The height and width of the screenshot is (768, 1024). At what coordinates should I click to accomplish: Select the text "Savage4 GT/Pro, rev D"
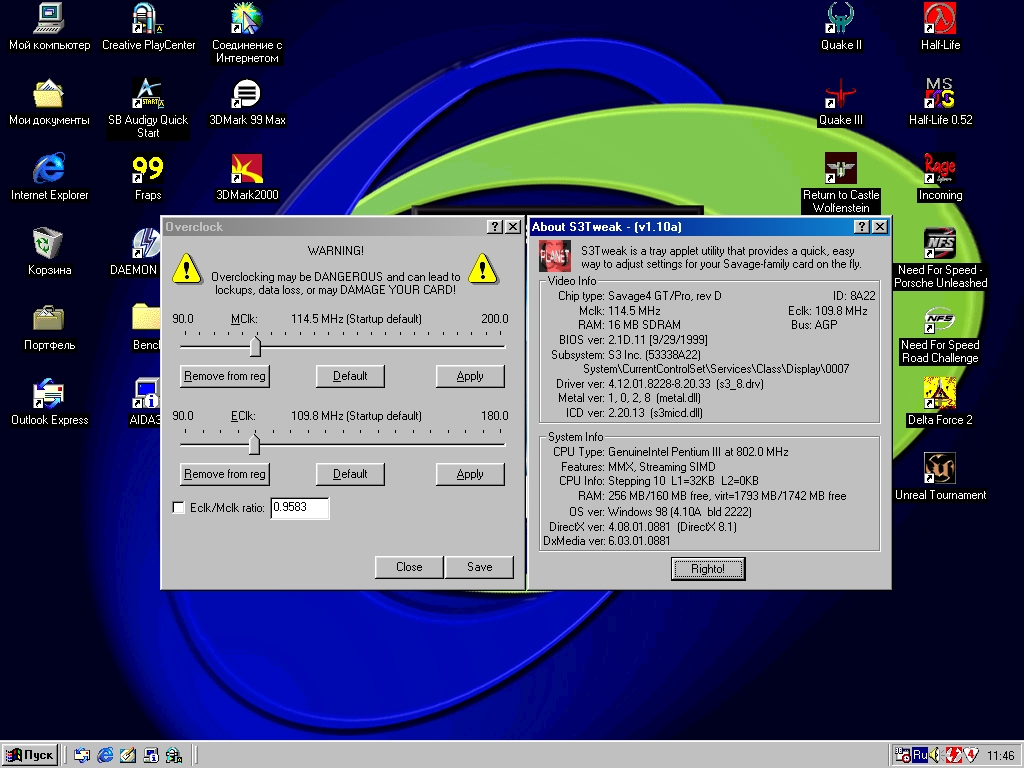[x=665, y=296]
